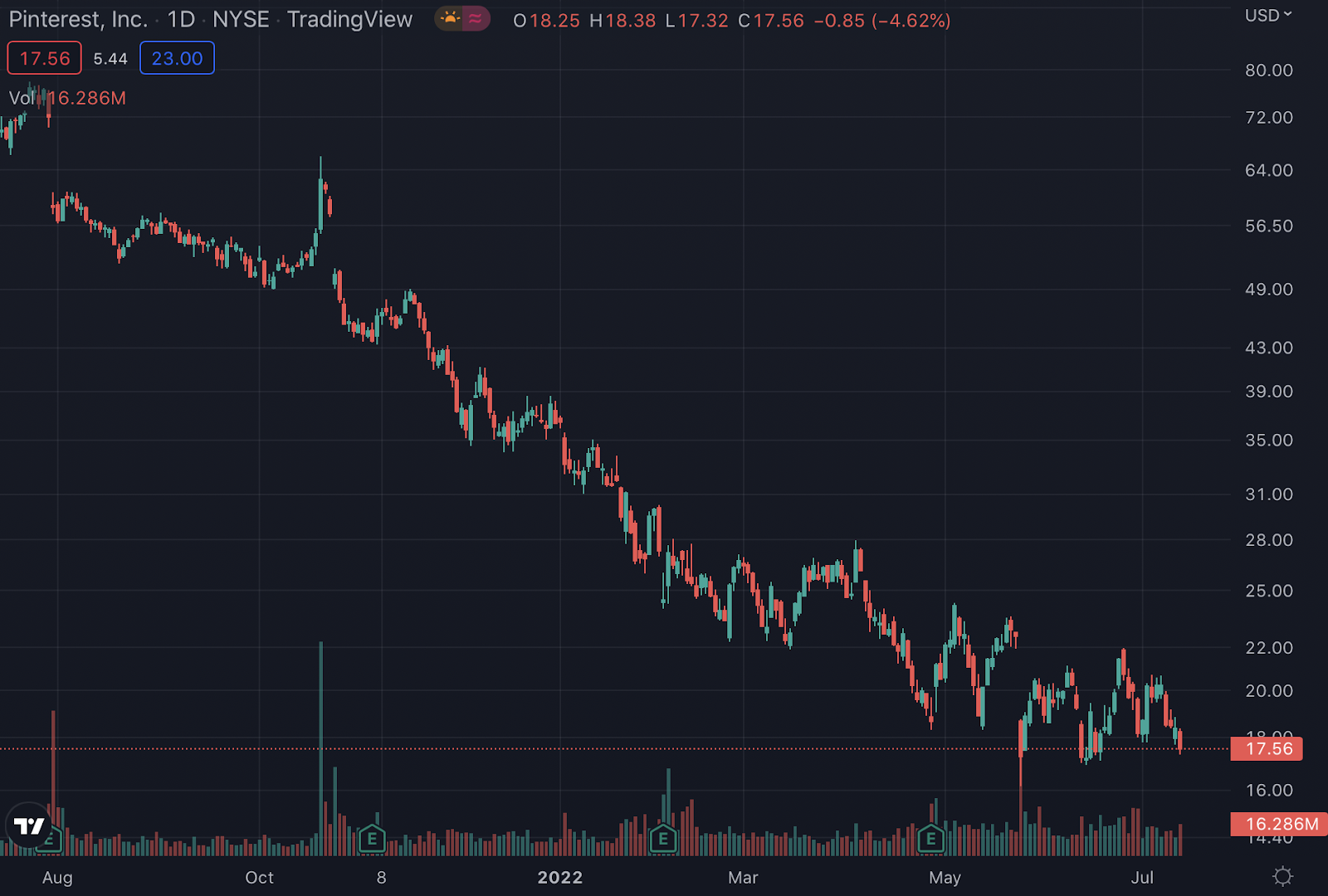This screenshot has width=1328, height=896.
Task: Click the 49.00 price axis label
Action: pyautogui.click(x=1269, y=290)
